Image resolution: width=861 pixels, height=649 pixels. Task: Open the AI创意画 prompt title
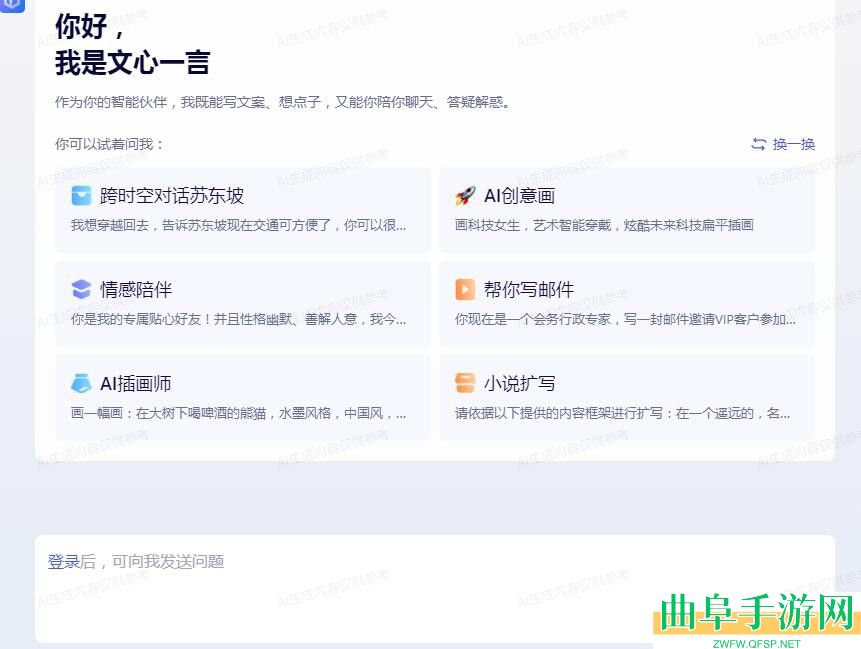point(519,195)
